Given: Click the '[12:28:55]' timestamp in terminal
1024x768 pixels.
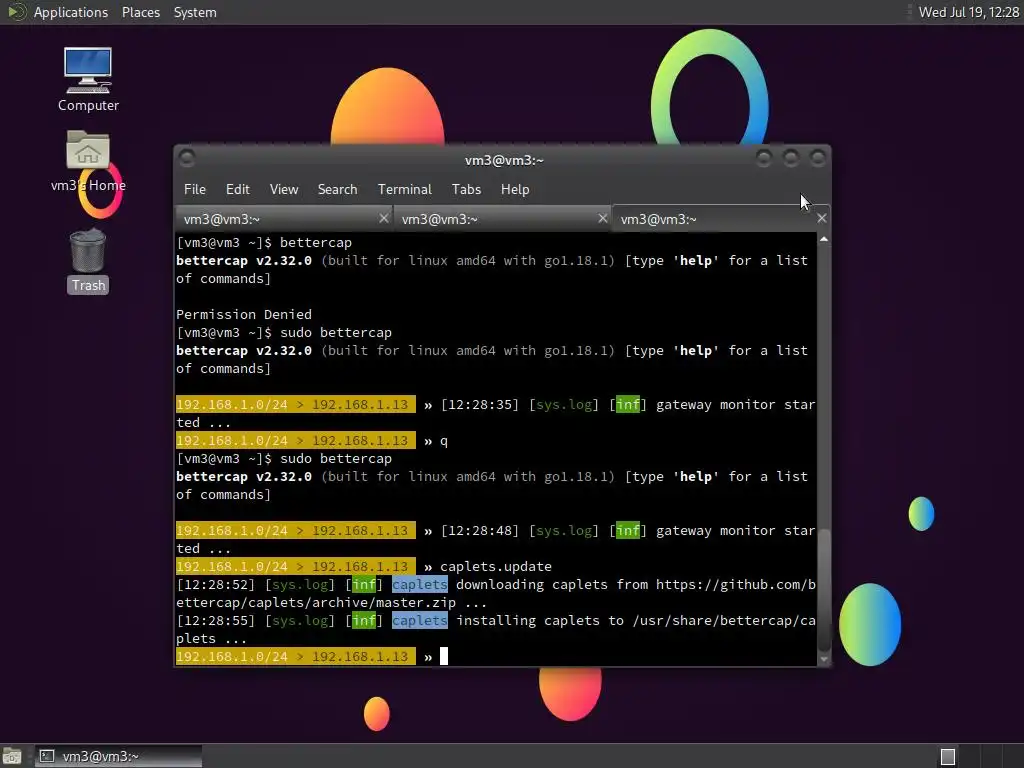Looking at the screenshot, I should [216, 620].
